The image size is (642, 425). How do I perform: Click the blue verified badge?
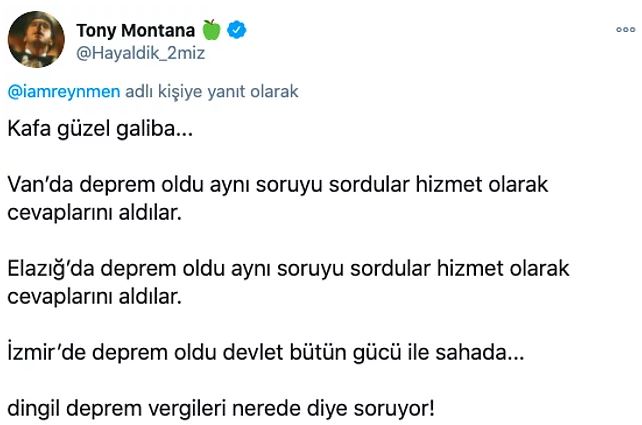coord(238,31)
